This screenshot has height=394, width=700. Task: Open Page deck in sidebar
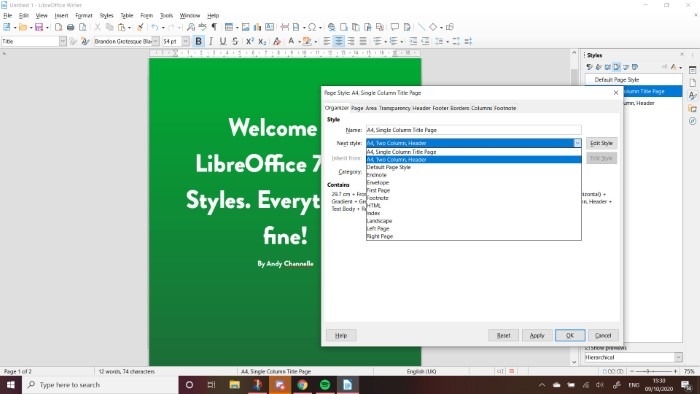point(692,83)
